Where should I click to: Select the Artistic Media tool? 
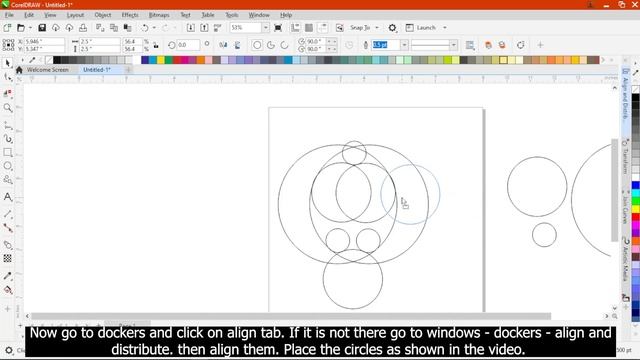click(7, 139)
